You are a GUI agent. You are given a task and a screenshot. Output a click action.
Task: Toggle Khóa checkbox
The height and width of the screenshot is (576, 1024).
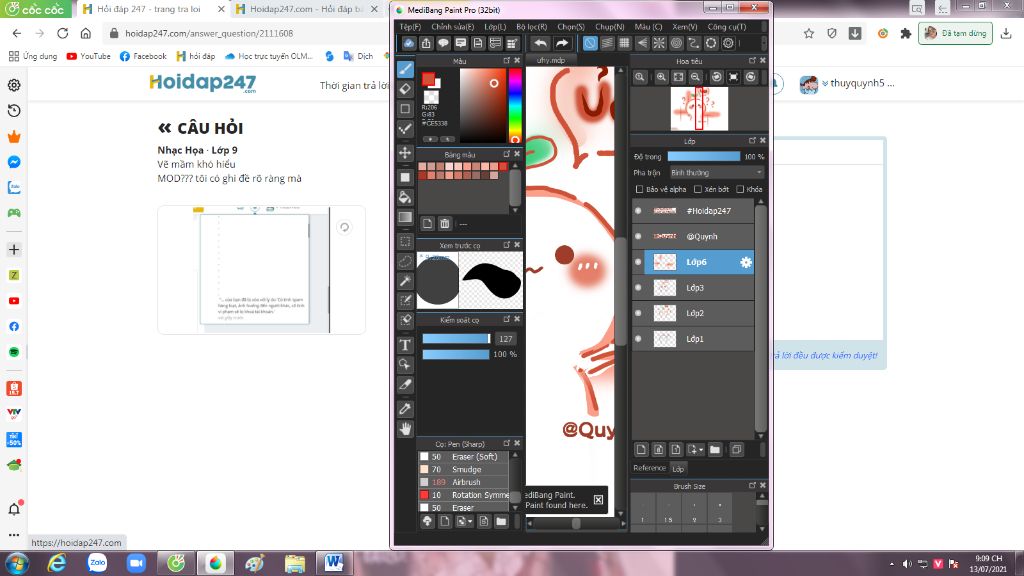[x=740, y=189]
